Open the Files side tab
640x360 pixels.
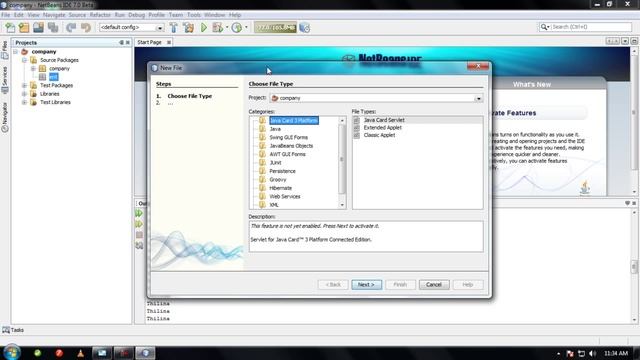pos(4,50)
